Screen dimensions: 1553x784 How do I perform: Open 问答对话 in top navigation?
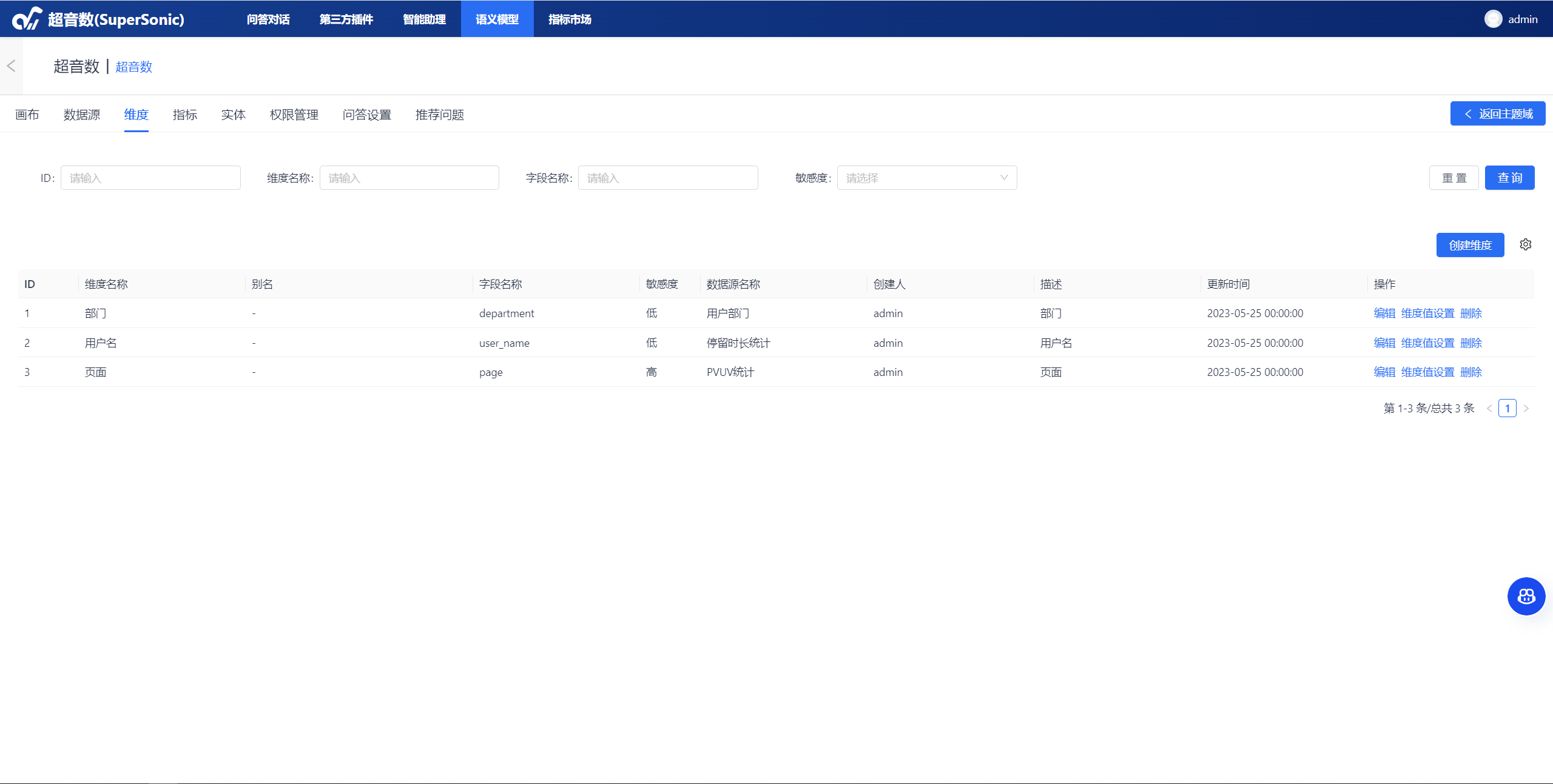click(x=268, y=19)
